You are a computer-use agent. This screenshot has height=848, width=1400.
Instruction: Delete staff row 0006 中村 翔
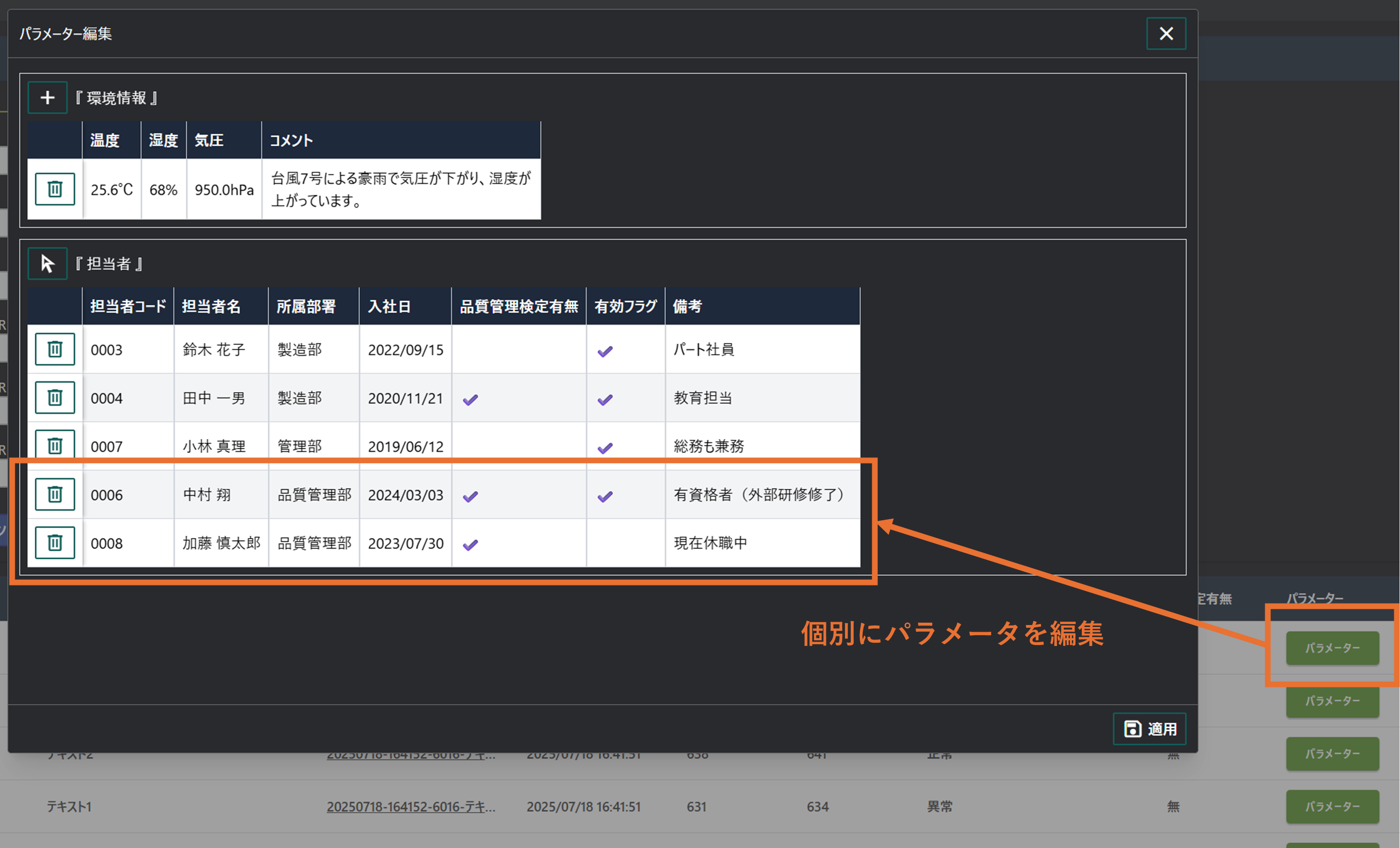55,495
